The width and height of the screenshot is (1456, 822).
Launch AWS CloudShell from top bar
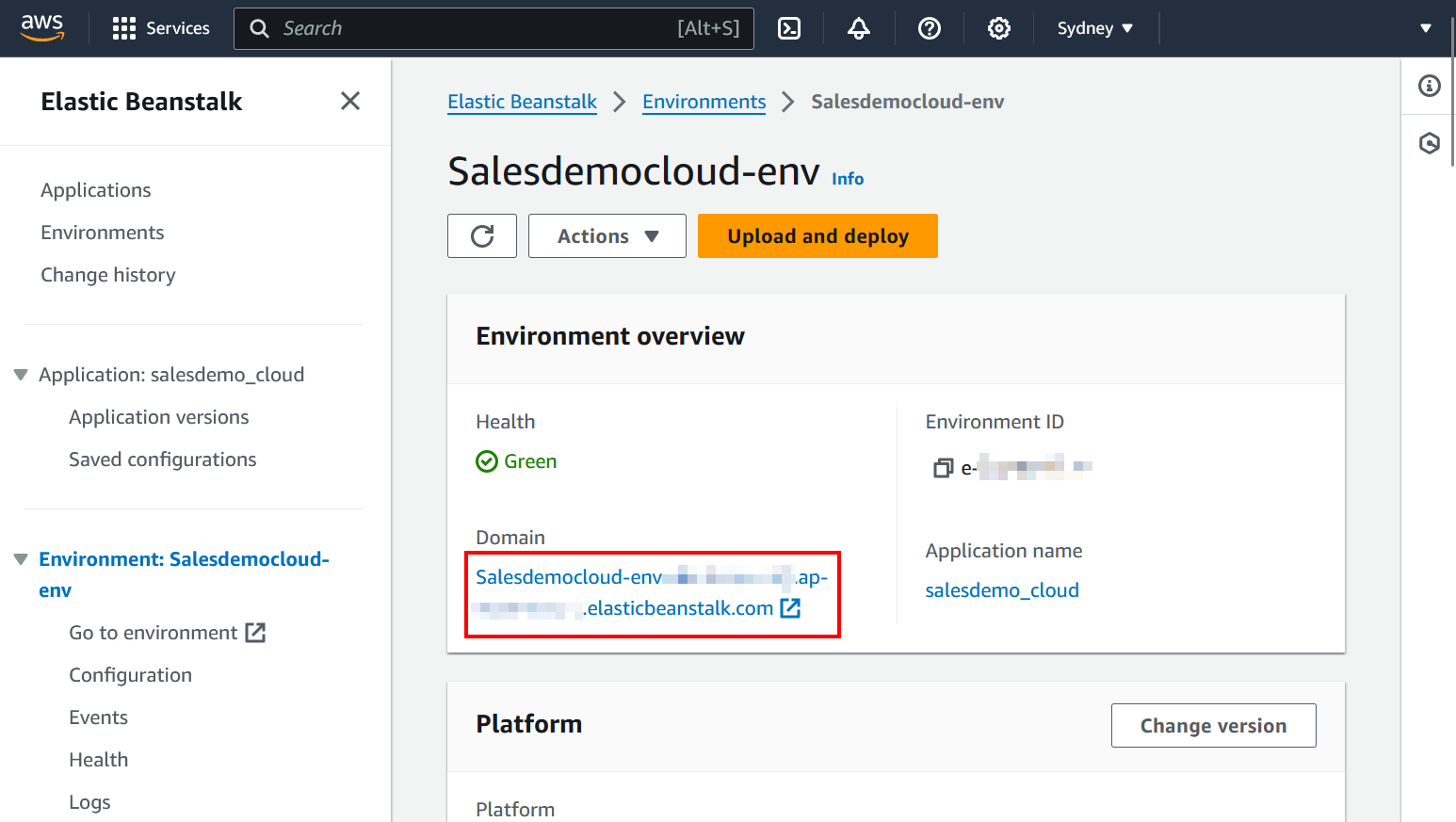pyautogui.click(x=789, y=28)
